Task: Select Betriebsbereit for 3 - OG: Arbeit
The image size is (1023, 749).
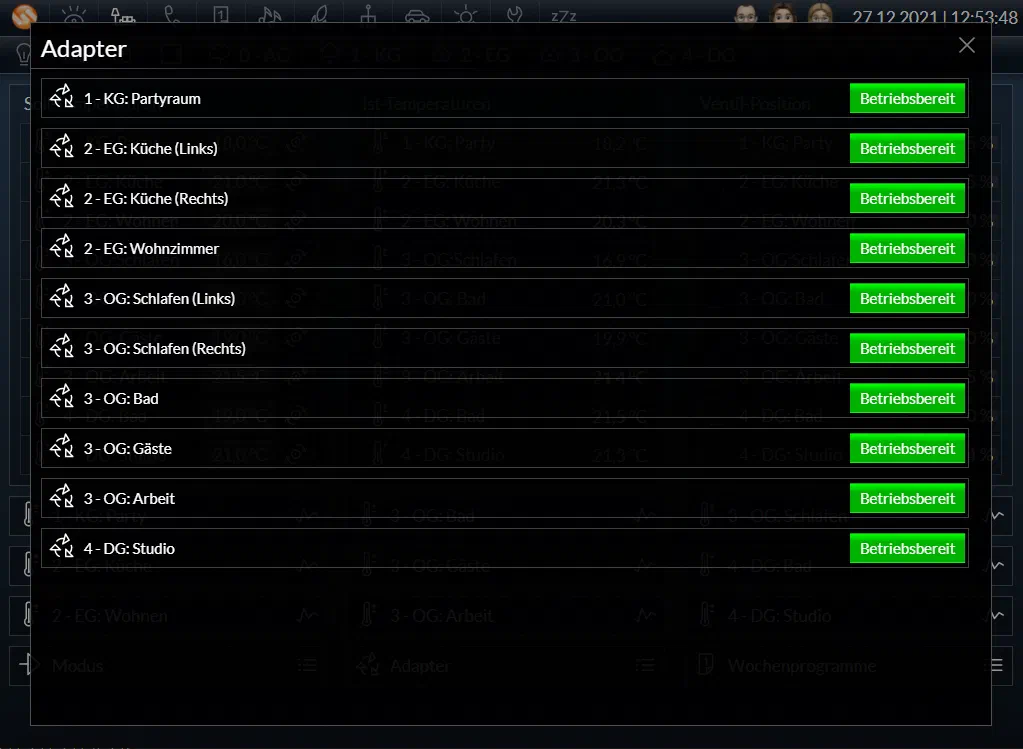Action: pyautogui.click(x=907, y=498)
